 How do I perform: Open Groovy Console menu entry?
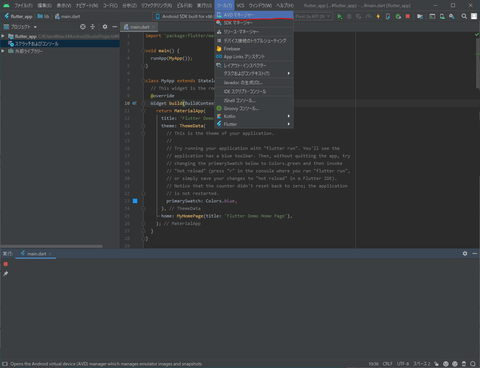pos(254,108)
